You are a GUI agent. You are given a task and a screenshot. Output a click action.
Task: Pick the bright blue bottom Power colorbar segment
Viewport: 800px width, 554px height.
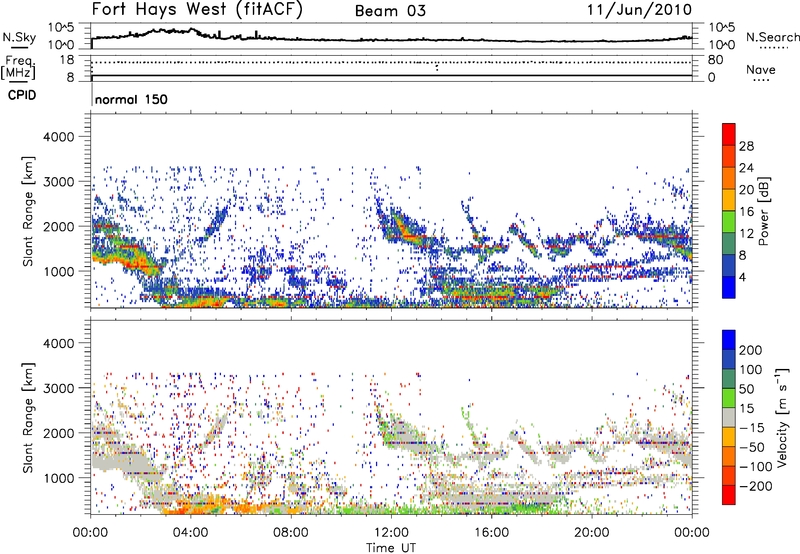click(729, 287)
